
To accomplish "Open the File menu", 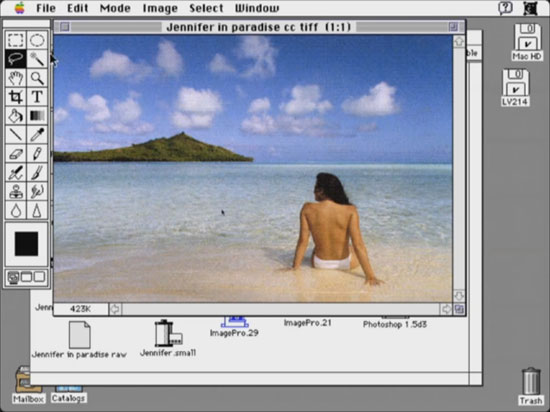I will pos(46,8).
